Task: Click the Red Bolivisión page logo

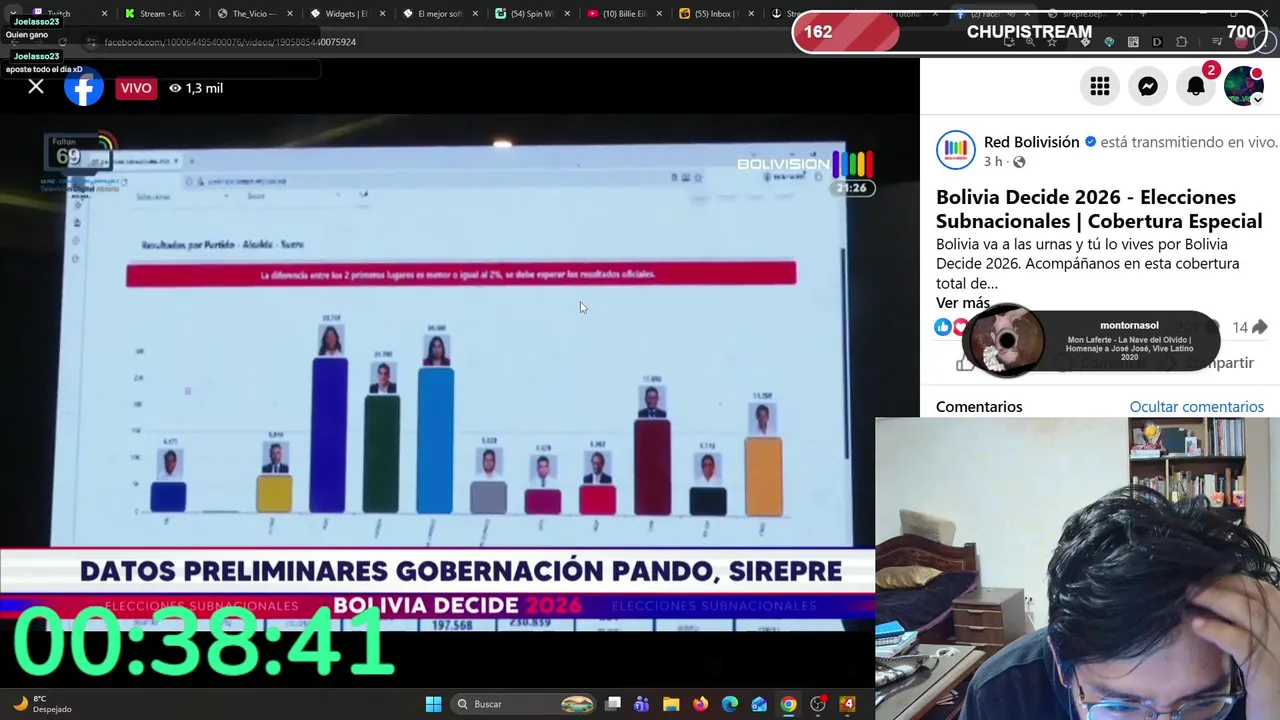Action: (955, 150)
